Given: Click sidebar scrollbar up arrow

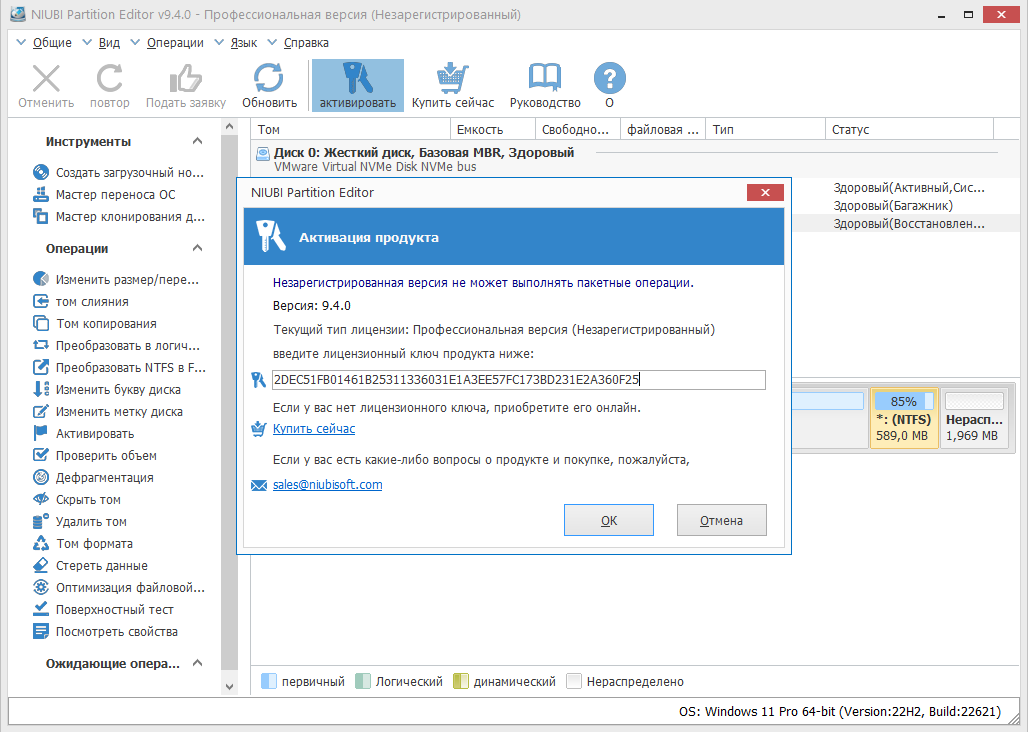Looking at the screenshot, I should 229,126.
